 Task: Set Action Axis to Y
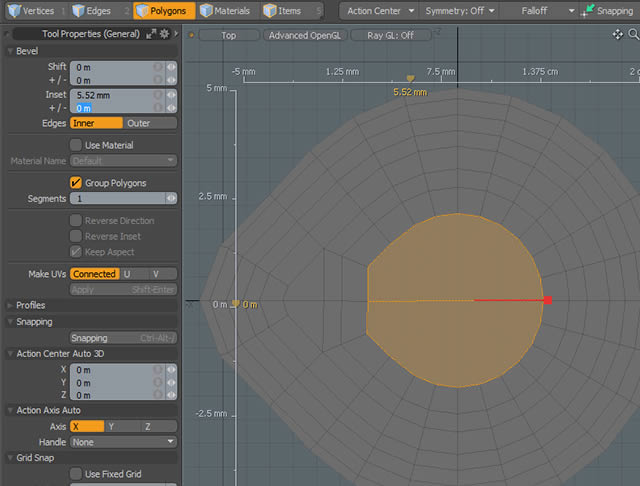(122, 426)
